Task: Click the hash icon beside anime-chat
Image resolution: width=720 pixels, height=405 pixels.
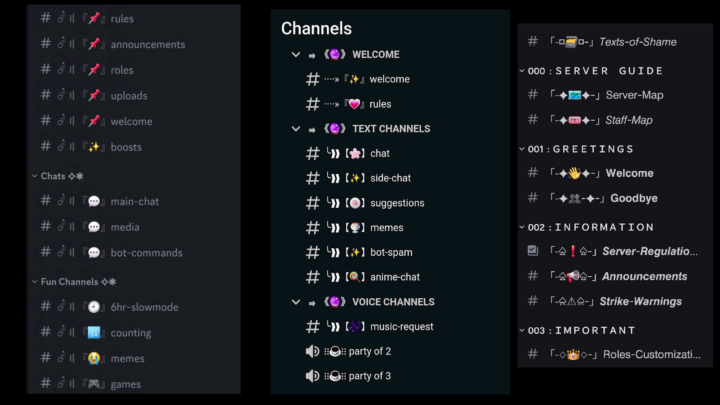Action: [x=312, y=277]
